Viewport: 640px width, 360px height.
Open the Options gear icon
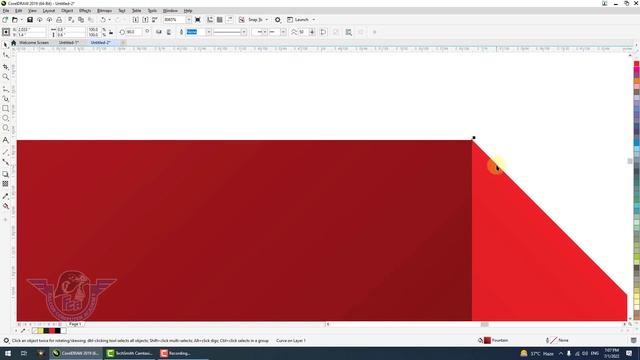pos(278,20)
